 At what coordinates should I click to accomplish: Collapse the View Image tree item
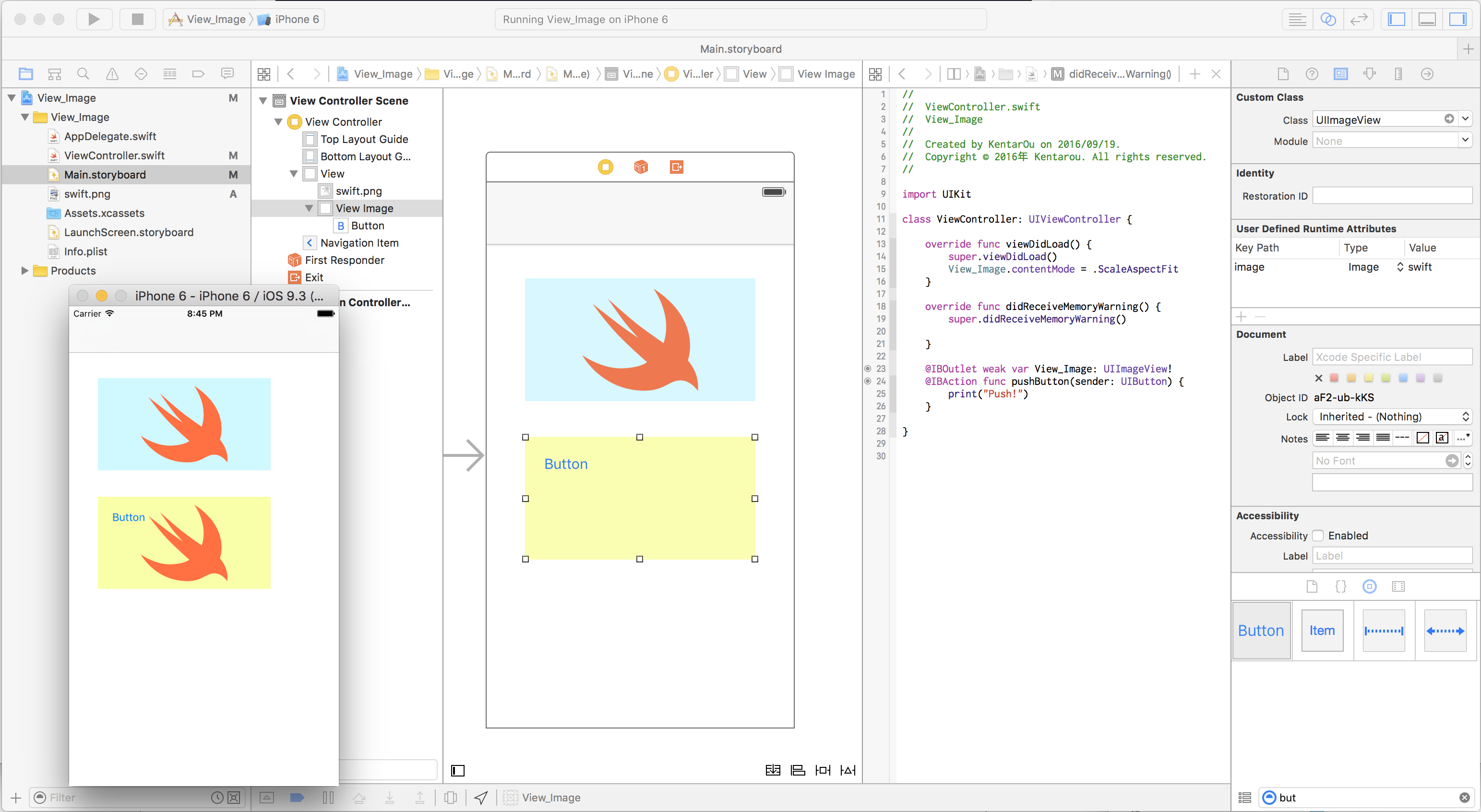coord(309,208)
